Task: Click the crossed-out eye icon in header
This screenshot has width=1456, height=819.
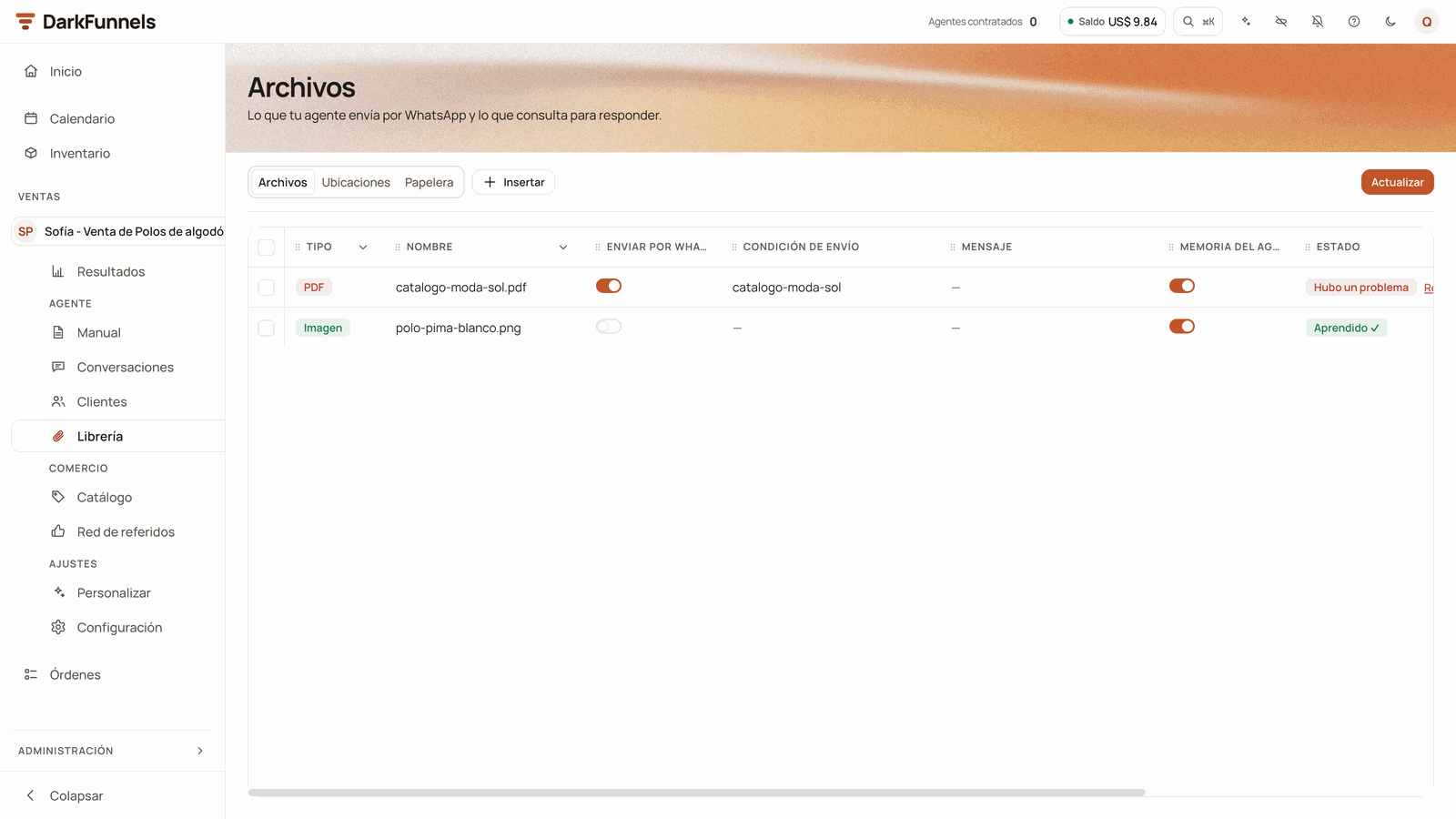Action: (x=1281, y=22)
